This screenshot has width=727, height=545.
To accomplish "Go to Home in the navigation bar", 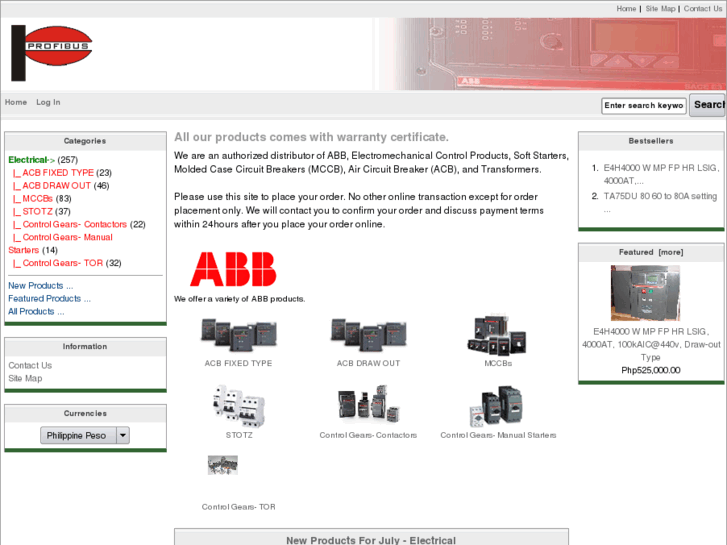I will coord(16,102).
